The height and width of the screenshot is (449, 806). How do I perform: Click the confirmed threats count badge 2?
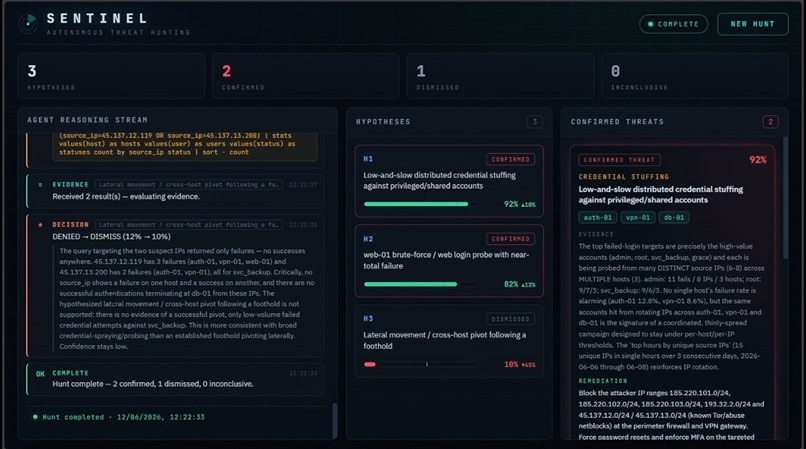(x=770, y=122)
